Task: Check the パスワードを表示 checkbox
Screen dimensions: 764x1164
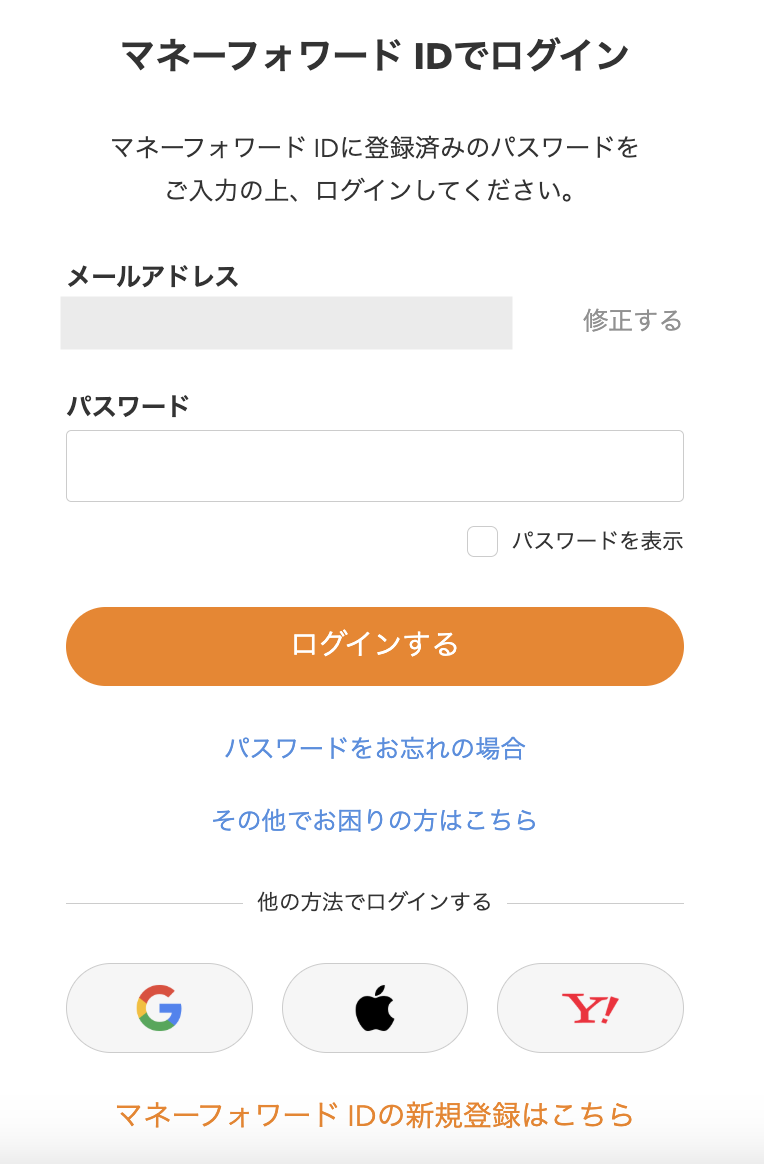Action: coord(482,541)
